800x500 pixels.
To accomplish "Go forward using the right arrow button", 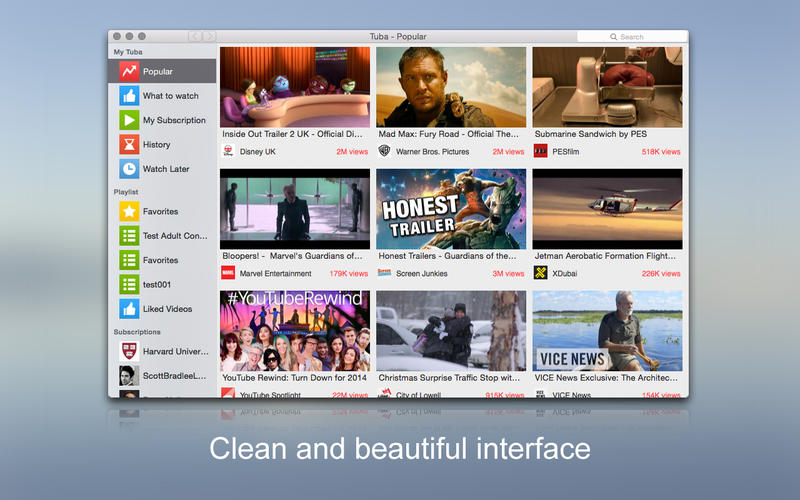I will [x=209, y=37].
